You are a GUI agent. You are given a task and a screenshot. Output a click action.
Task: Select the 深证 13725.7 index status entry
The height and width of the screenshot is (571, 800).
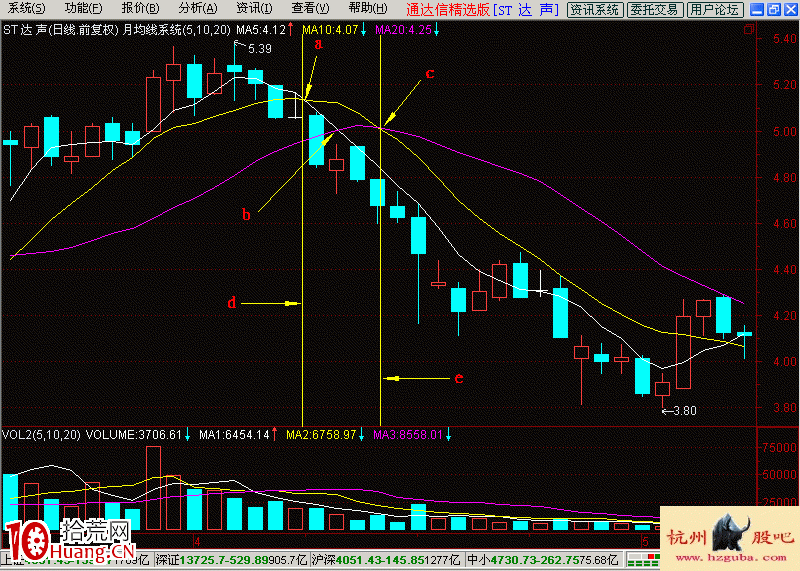pos(231,560)
